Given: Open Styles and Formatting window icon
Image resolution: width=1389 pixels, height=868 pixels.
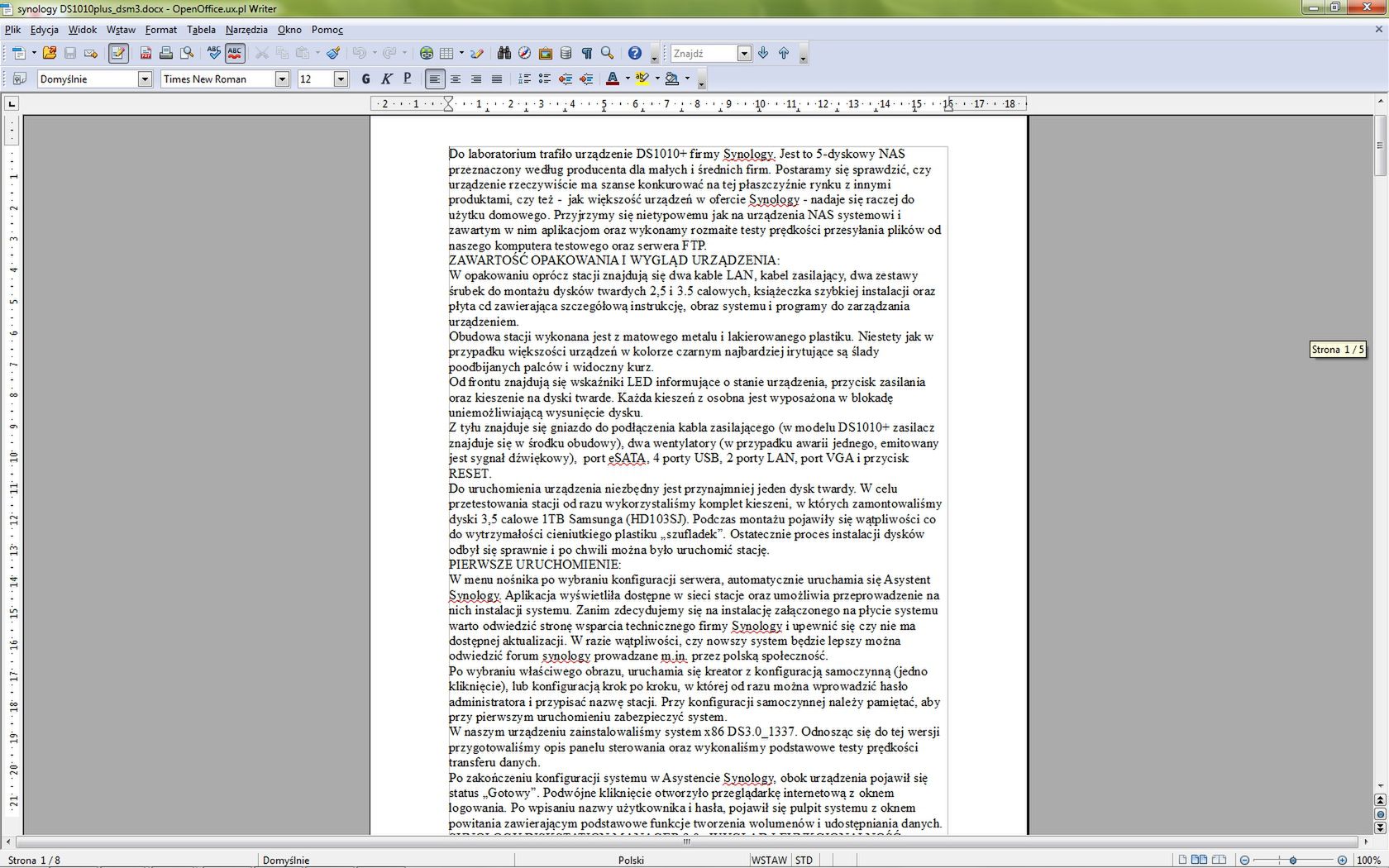Looking at the screenshot, I should [x=20, y=79].
